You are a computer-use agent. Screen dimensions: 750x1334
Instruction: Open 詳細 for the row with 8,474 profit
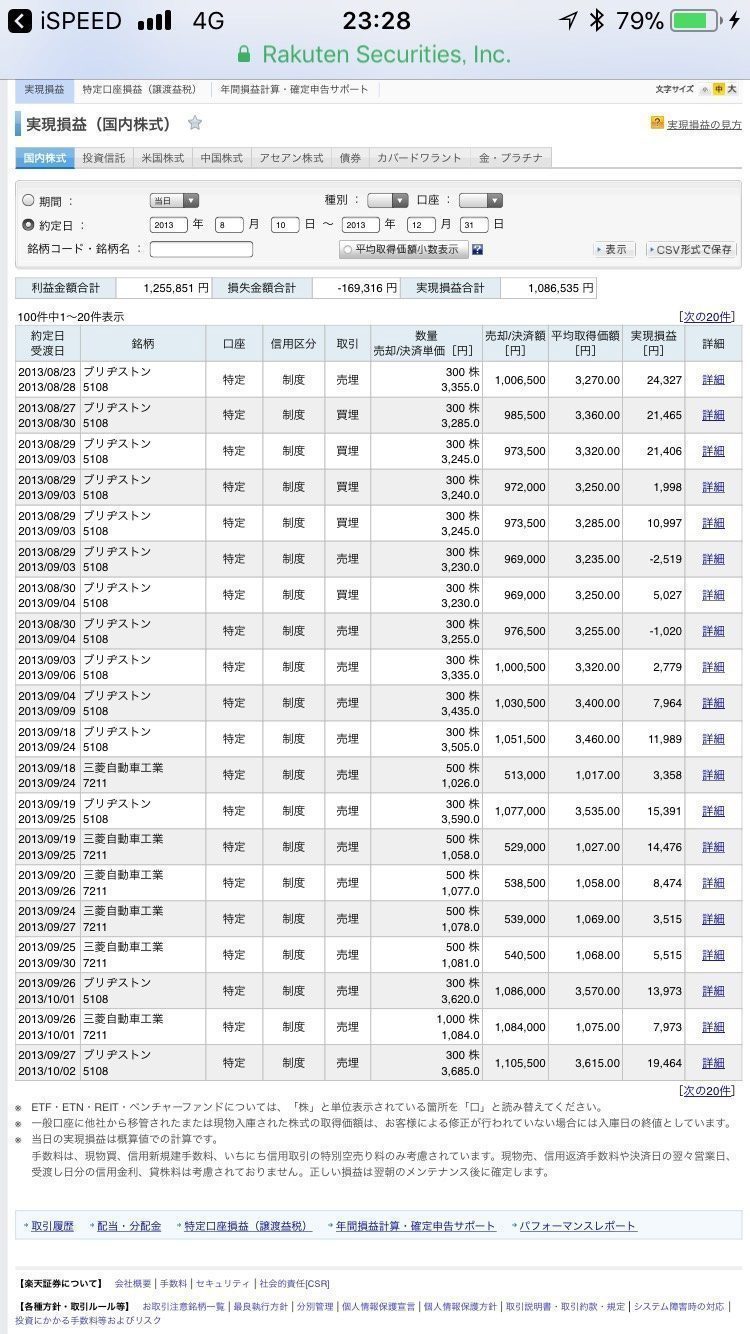pos(713,883)
